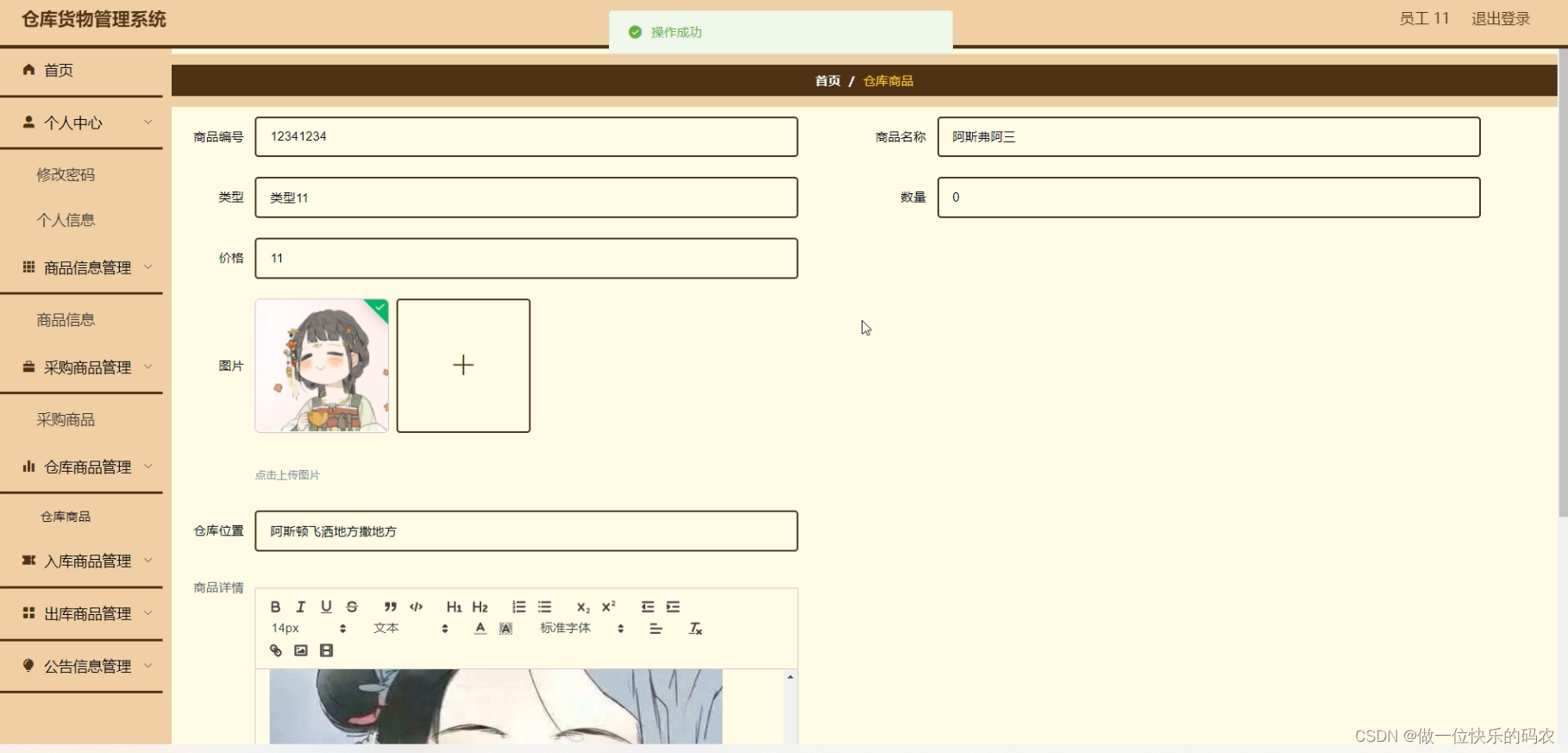Toggle bold formatting in the editor
The width and height of the screenshot is (1568, 753).
[275, 607]
